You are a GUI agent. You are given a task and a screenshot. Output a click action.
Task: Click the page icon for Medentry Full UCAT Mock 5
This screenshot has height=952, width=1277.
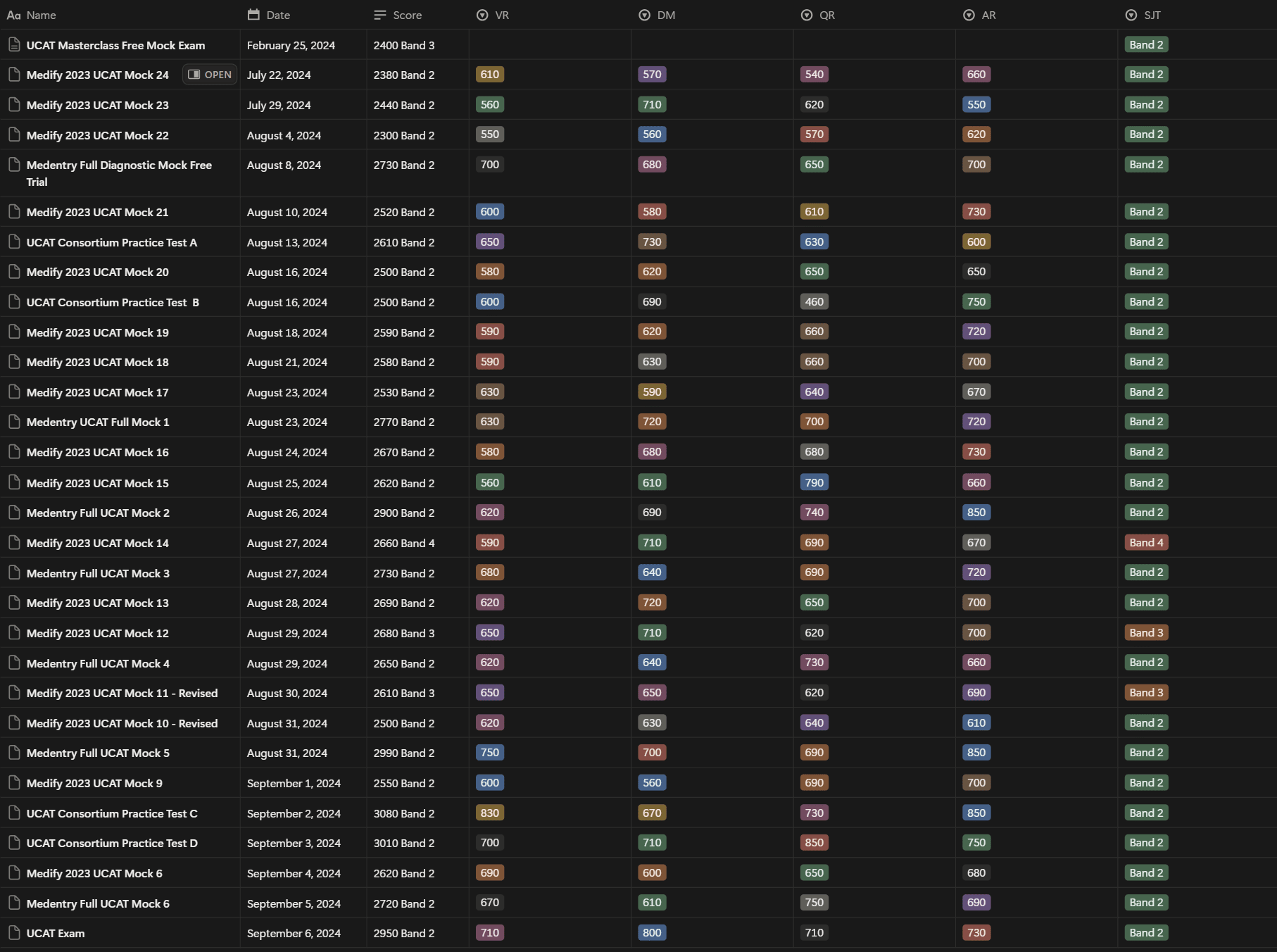point(13,753)
